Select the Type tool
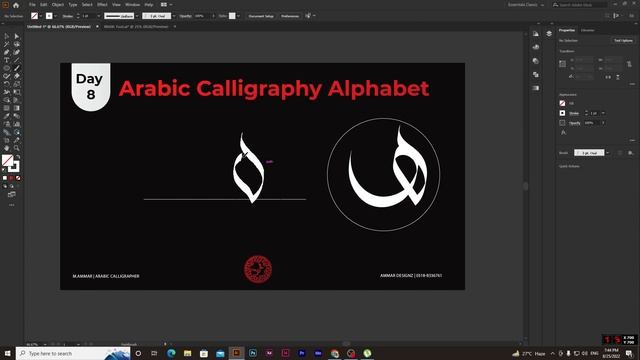Viewport: 640px width, 360px height. [7, 60]
